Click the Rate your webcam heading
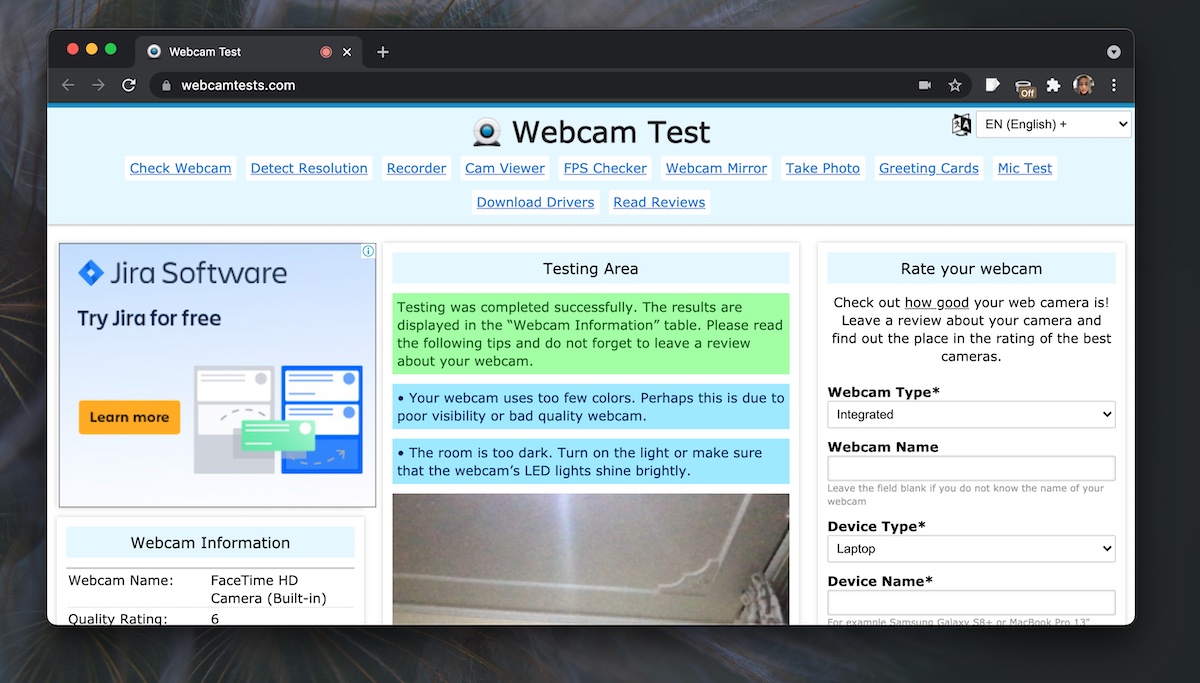Image resolution: width=1200 pixels, height=683 pixels. click(x=971, y=268)
